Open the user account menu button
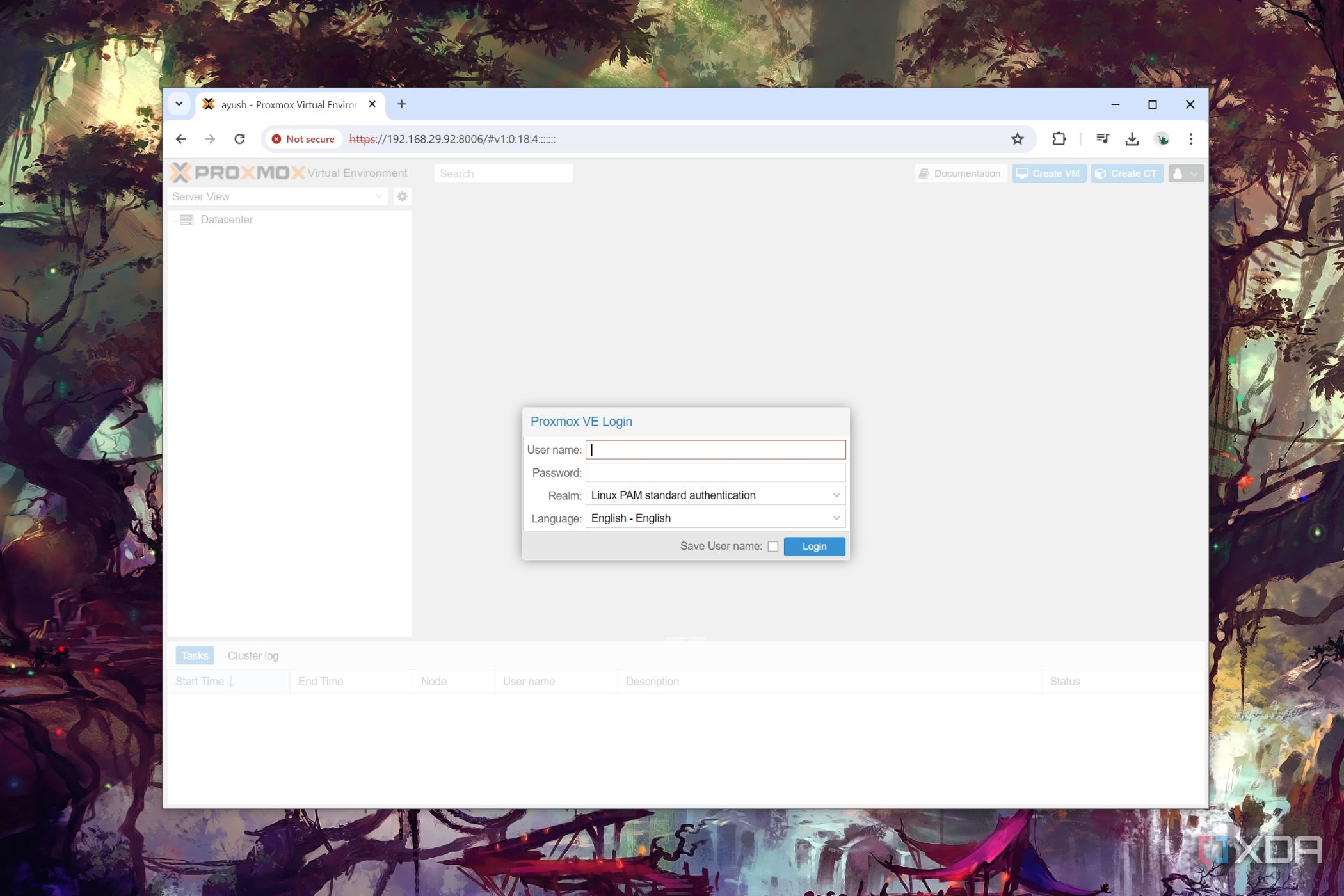Viewport: 1344px width, 896px height. tap(1186, 173)
